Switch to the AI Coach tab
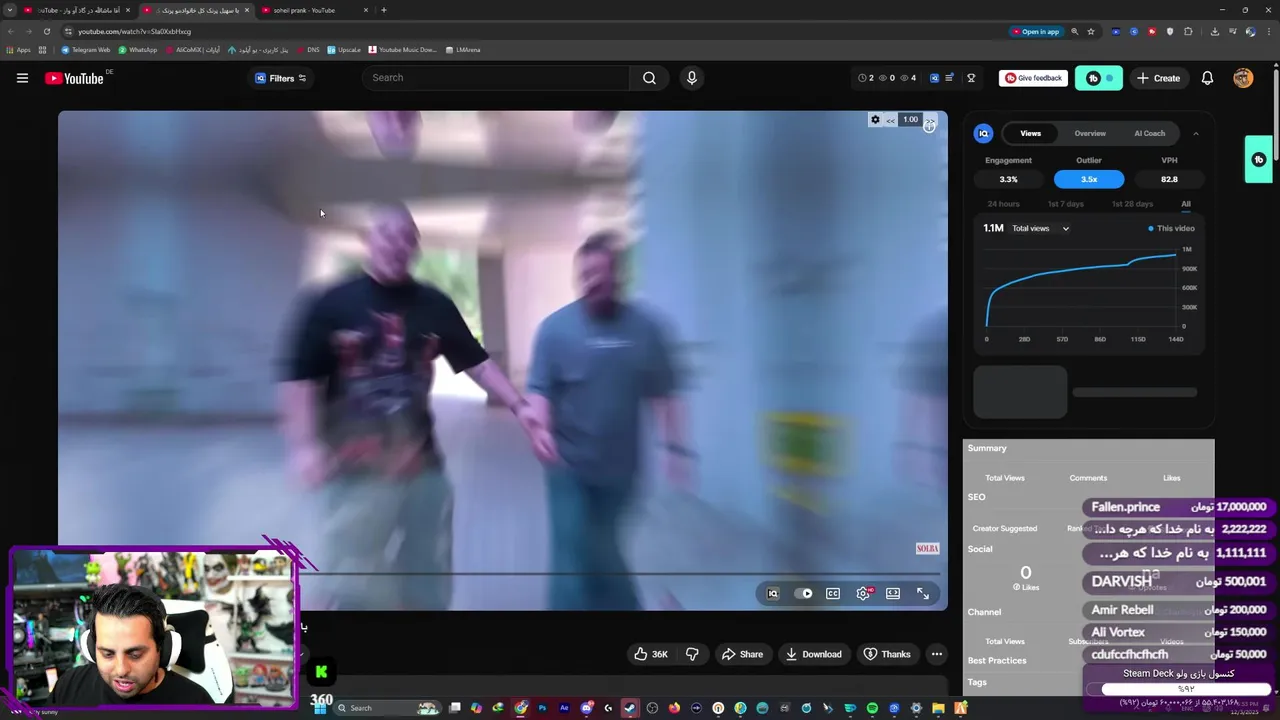The height and width of the screenshot is (720, 1280). pyautogui.click(x=1149, y=133)
